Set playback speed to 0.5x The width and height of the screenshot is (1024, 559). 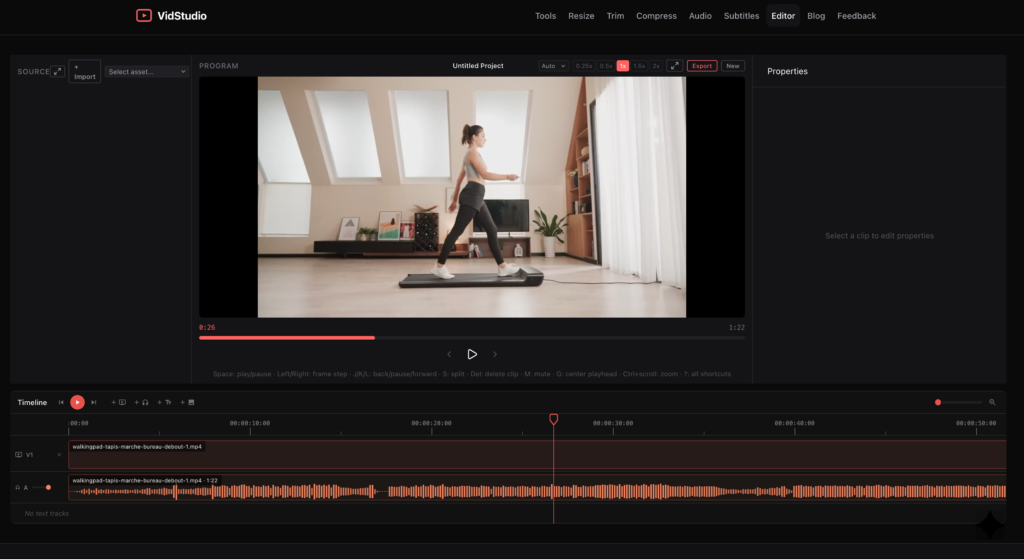click(606, 66)
